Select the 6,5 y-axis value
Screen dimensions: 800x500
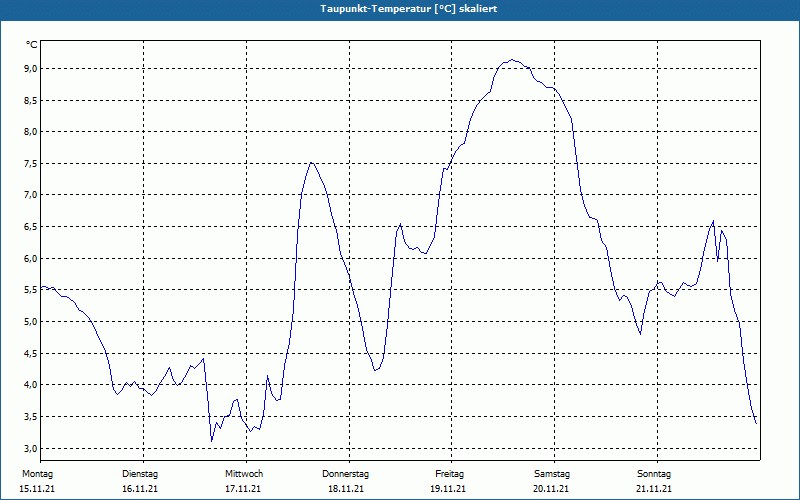(x=30, y=227)
